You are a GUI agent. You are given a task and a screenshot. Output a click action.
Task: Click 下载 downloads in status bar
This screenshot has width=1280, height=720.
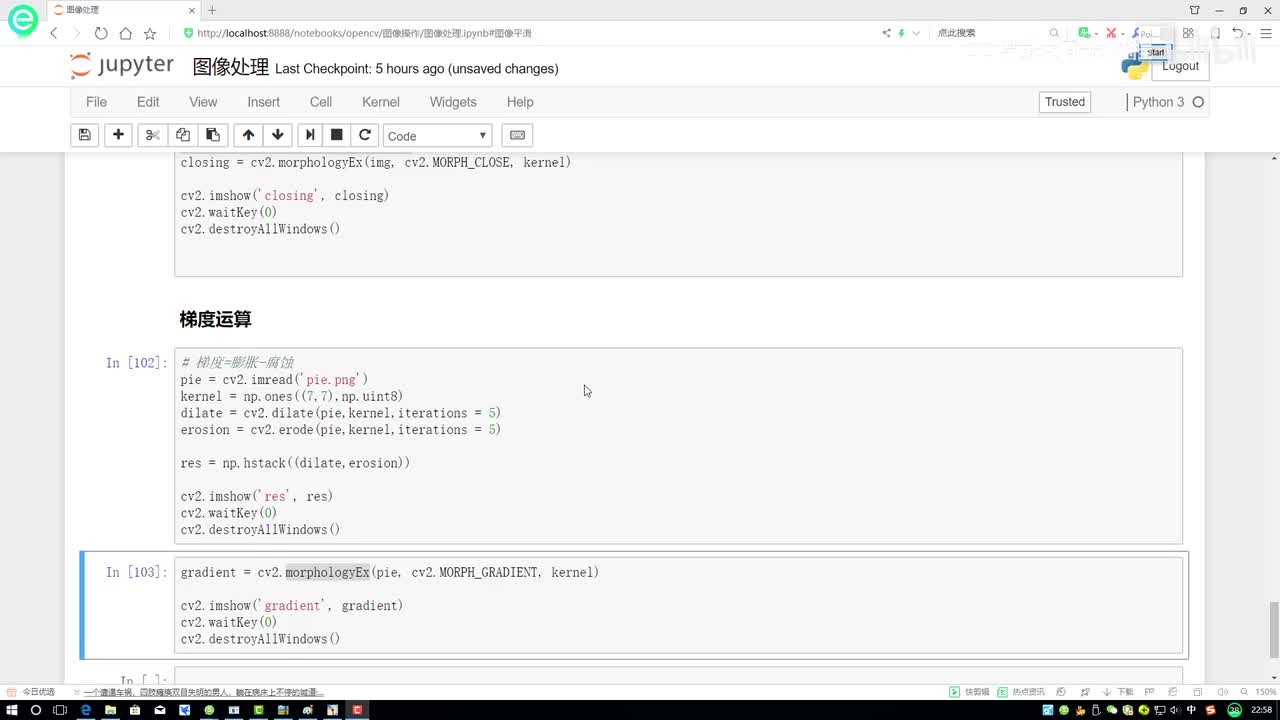pyautogui.click(x=1119, y=692)
